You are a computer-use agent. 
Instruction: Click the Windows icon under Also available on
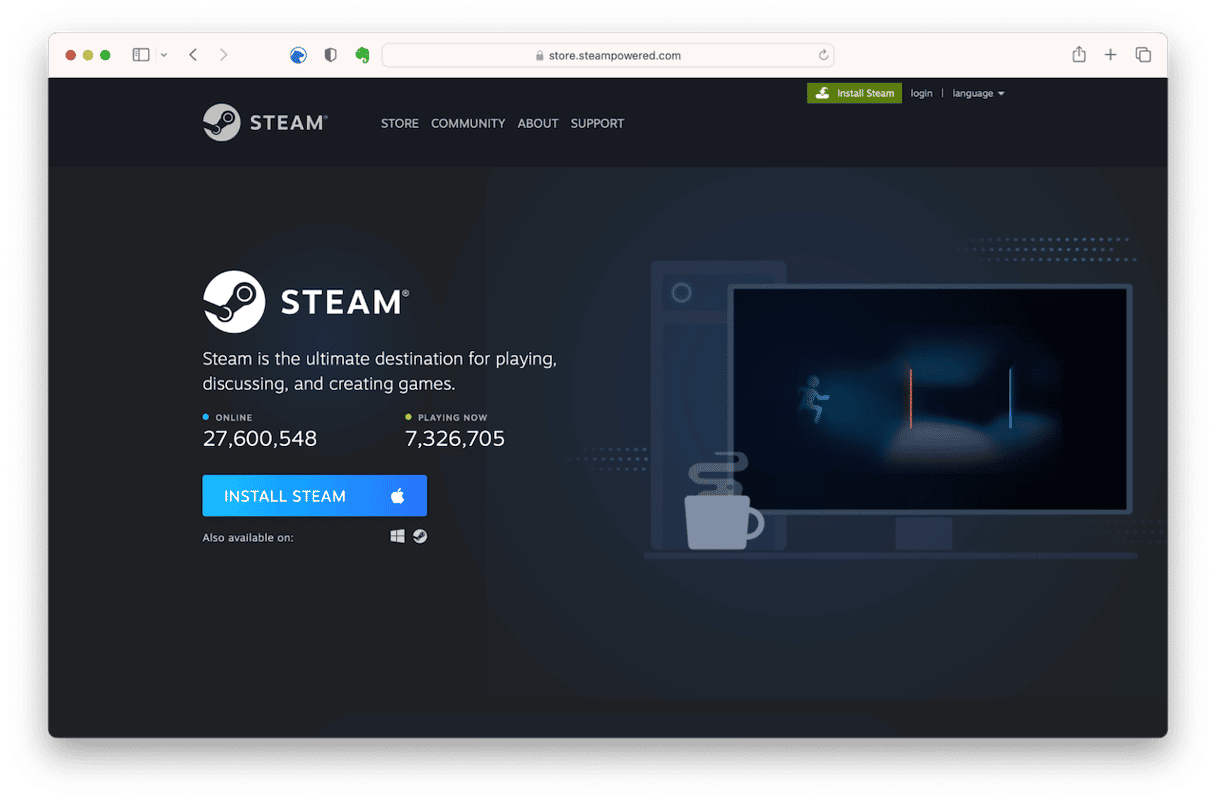coord(397,537)
